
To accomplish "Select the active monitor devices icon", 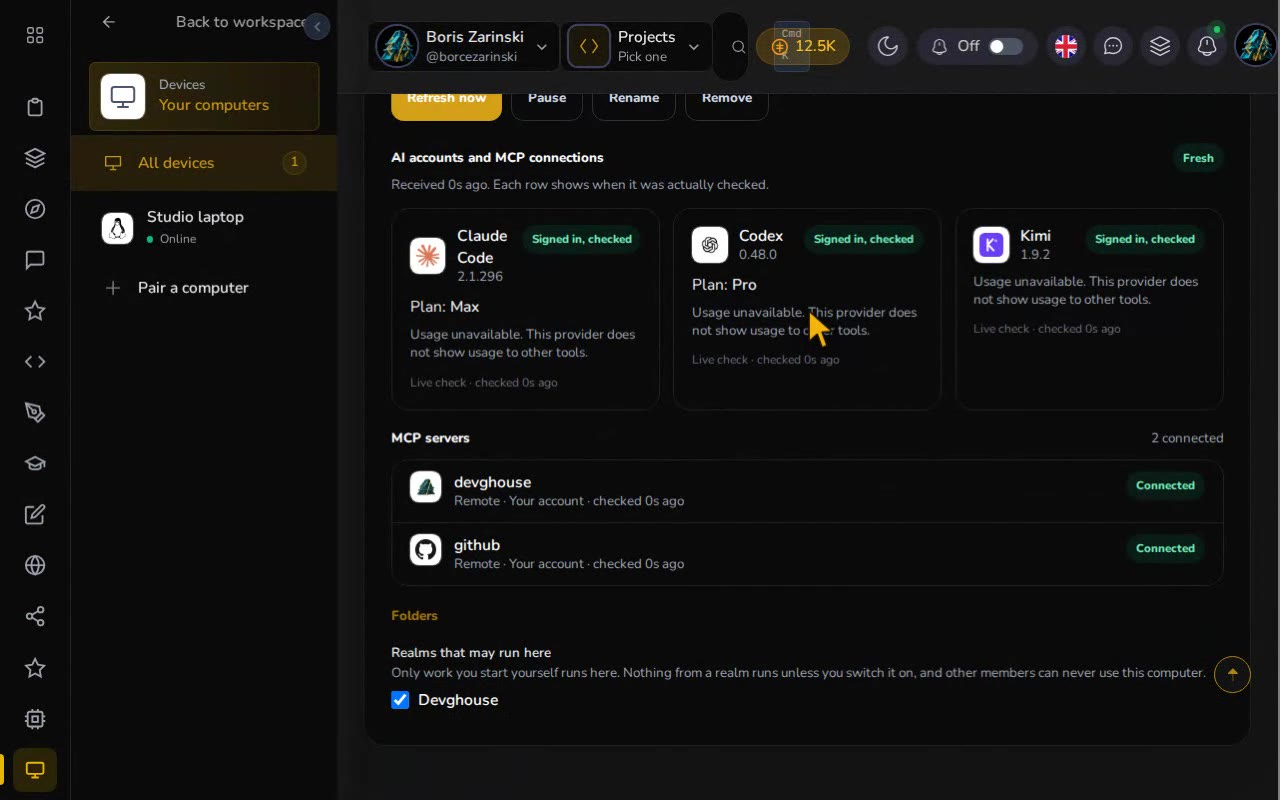I will pos(35,770).
